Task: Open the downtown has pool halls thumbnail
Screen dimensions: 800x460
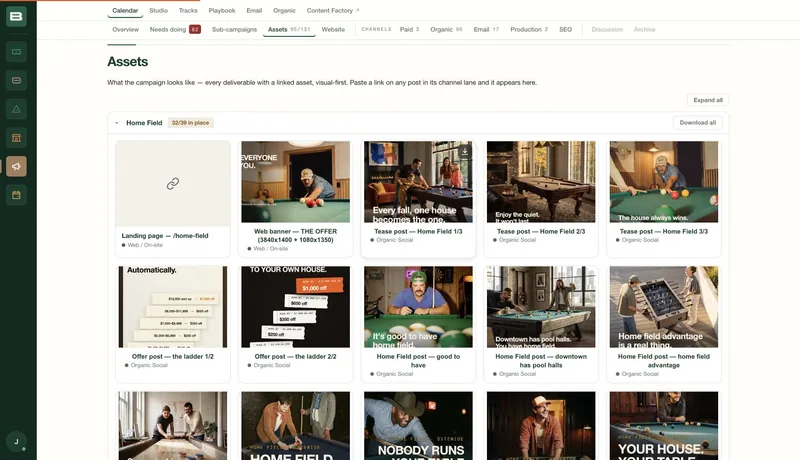Action: 541,307
